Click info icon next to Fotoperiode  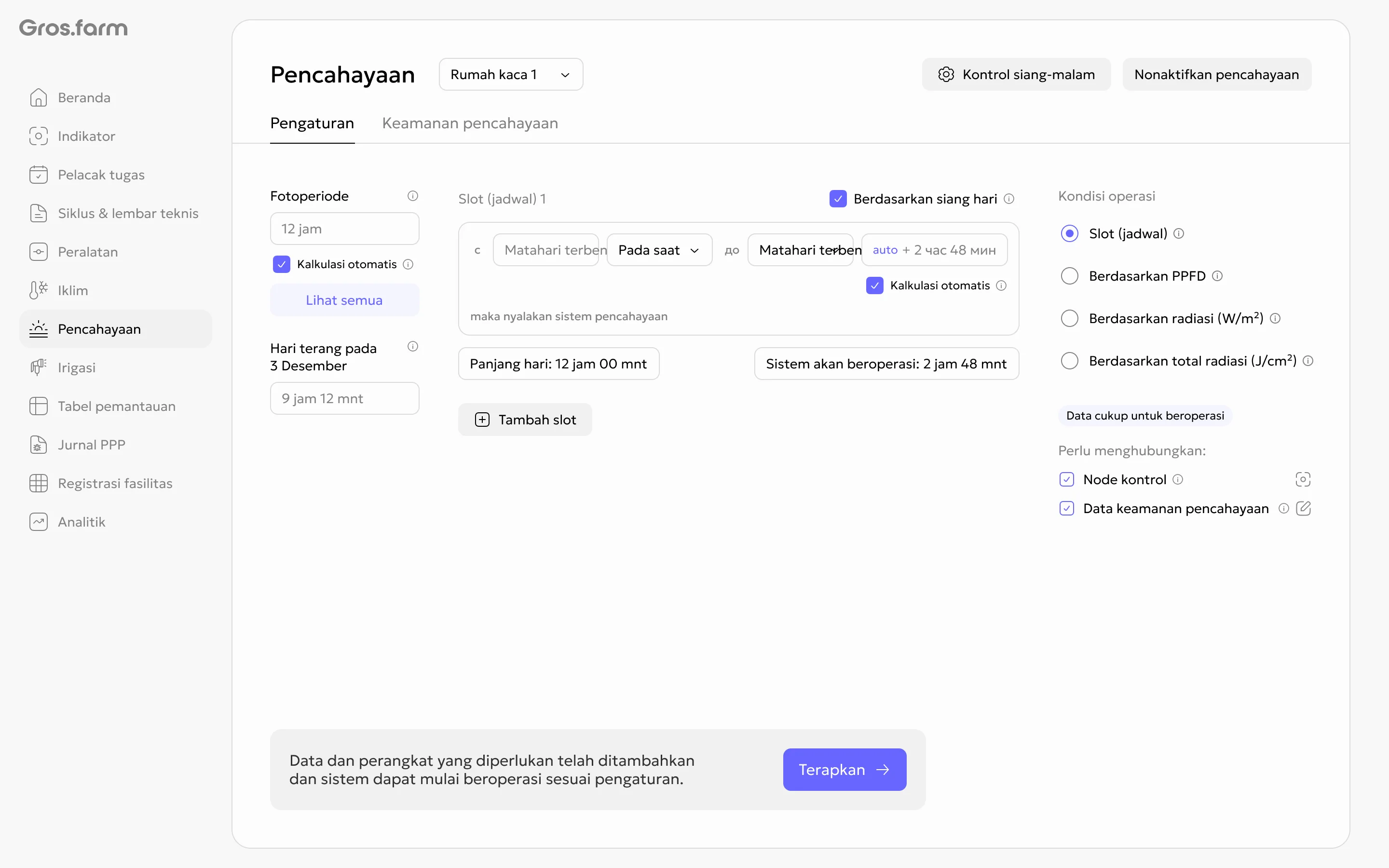click(x=413, y=196)
